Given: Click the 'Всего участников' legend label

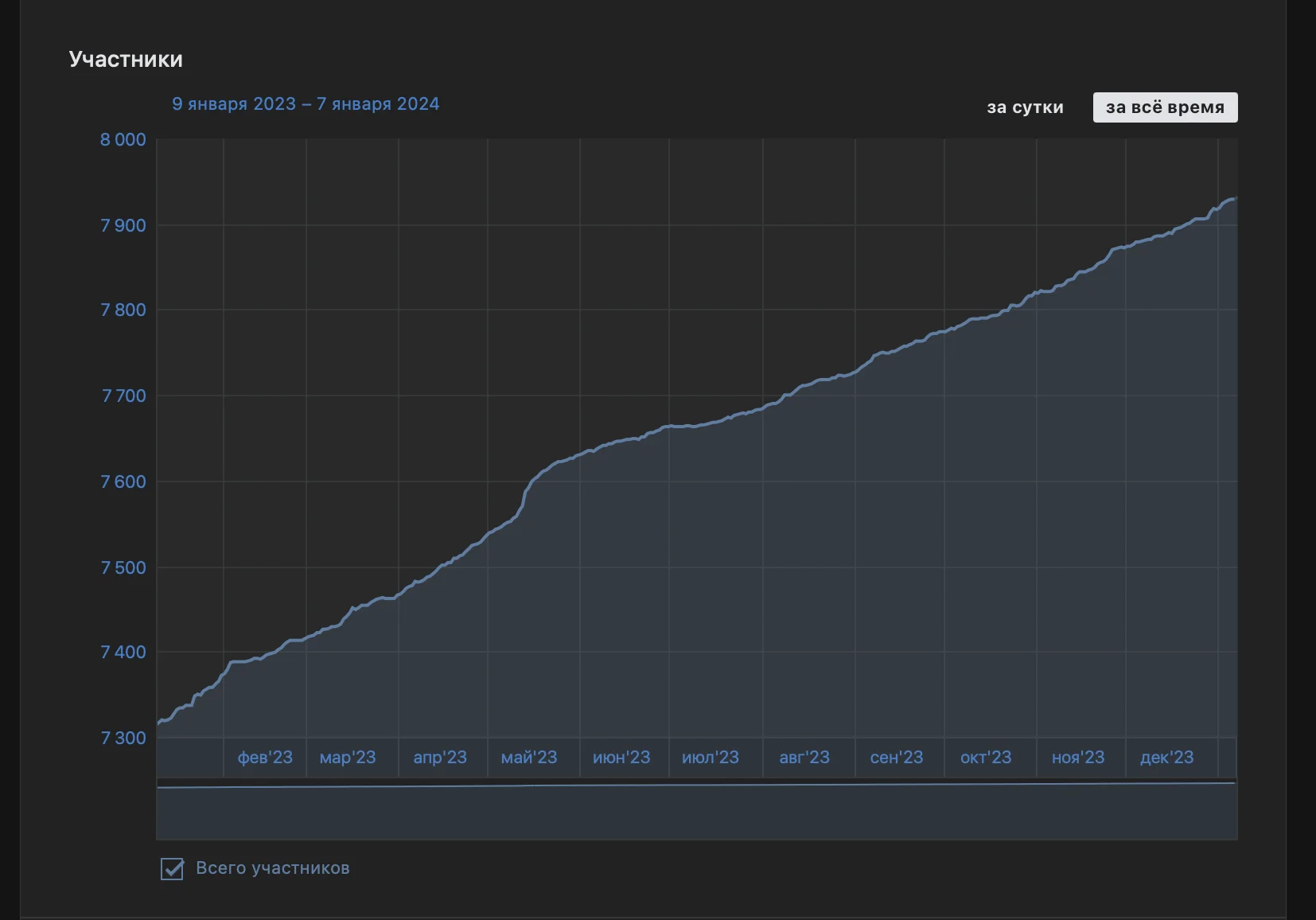Looking at the screenshot, I should [x=273, y=868].
